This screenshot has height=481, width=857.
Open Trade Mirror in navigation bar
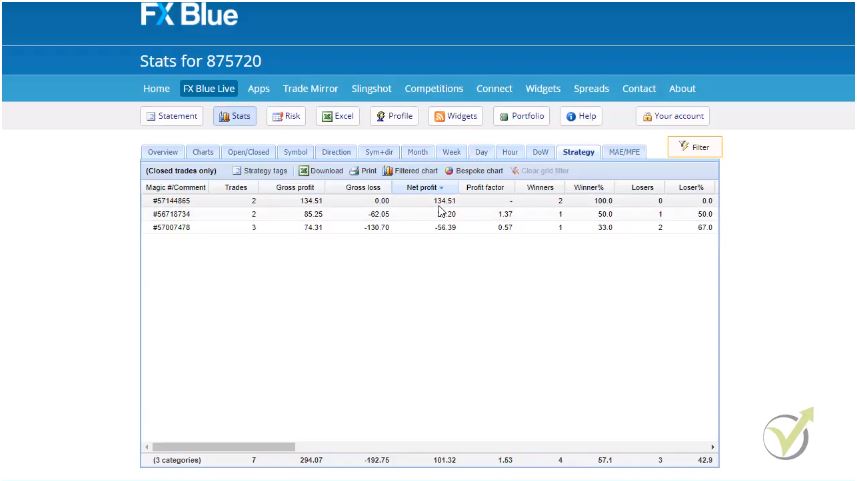[310, 88]
